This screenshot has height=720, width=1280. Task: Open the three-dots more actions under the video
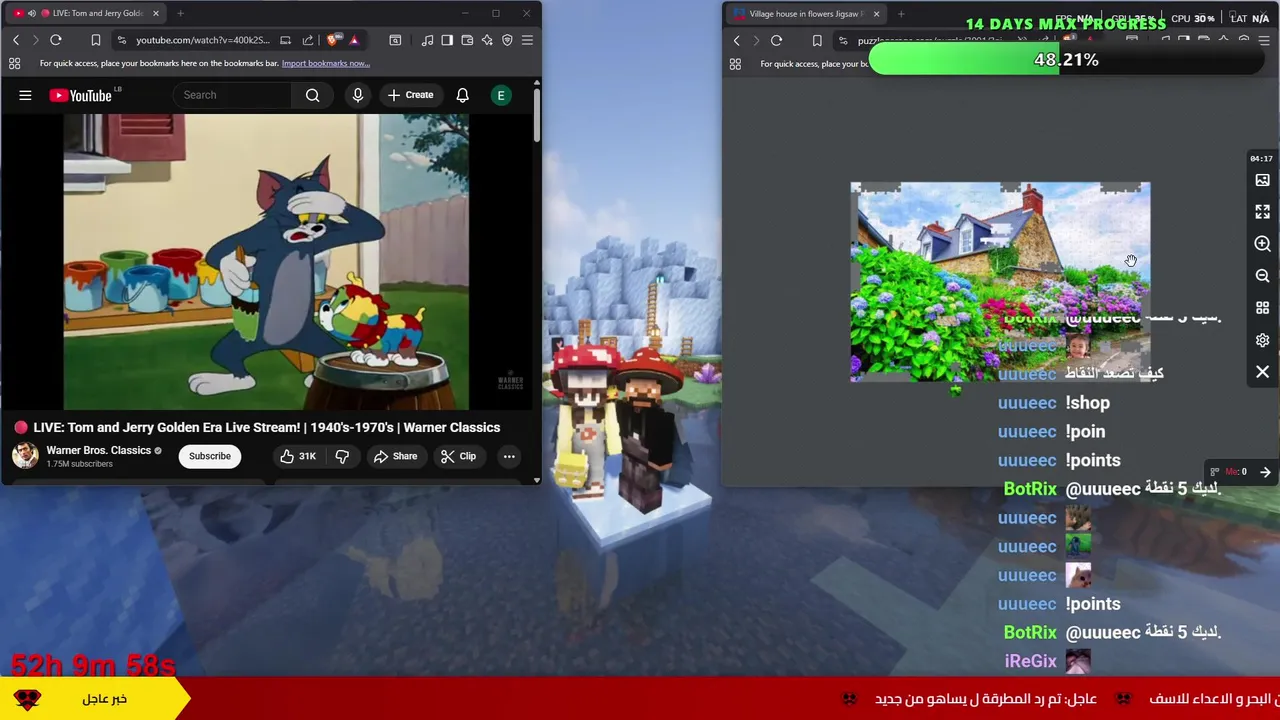pos(509,456)
